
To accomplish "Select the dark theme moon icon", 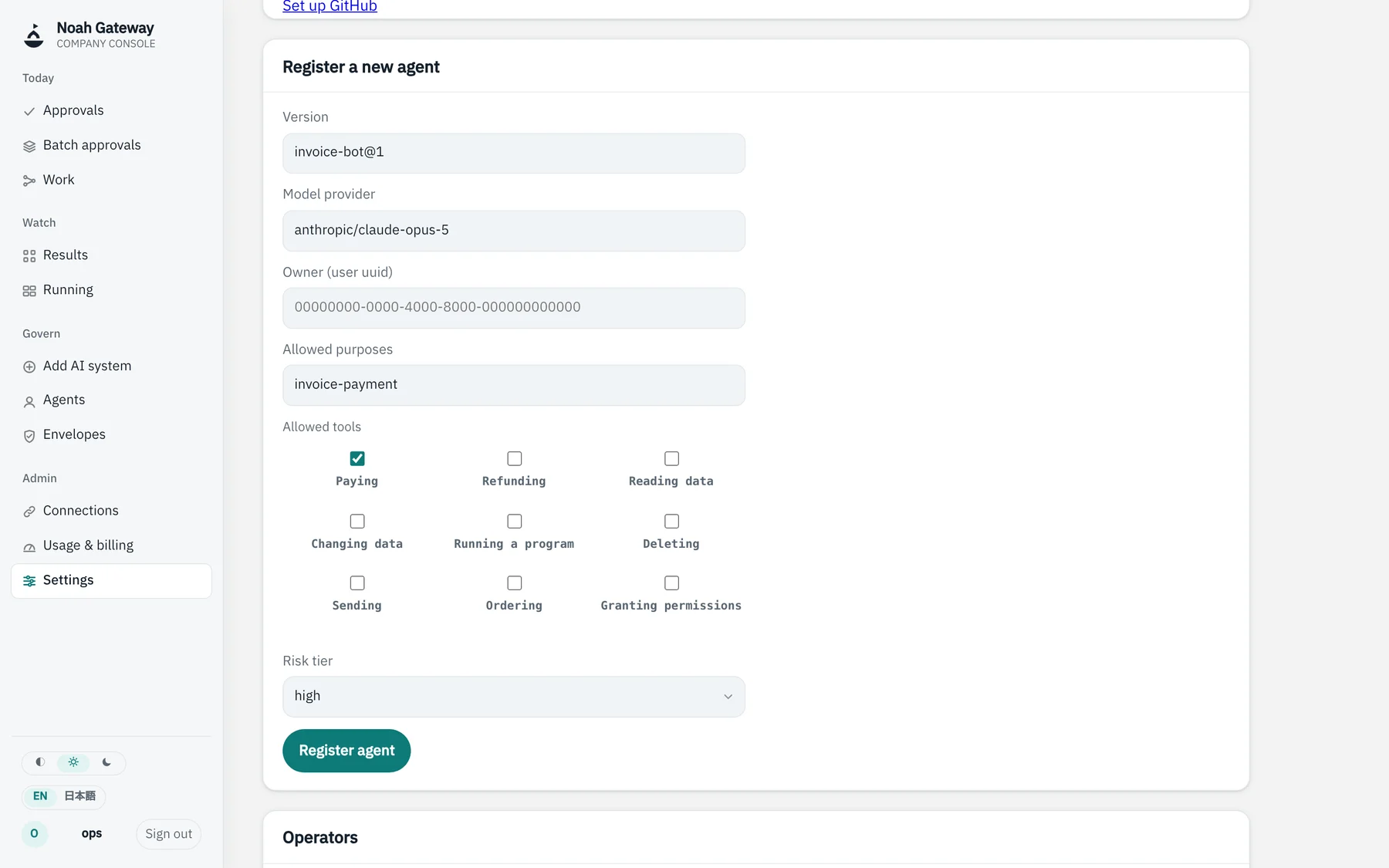I will 106,762.
